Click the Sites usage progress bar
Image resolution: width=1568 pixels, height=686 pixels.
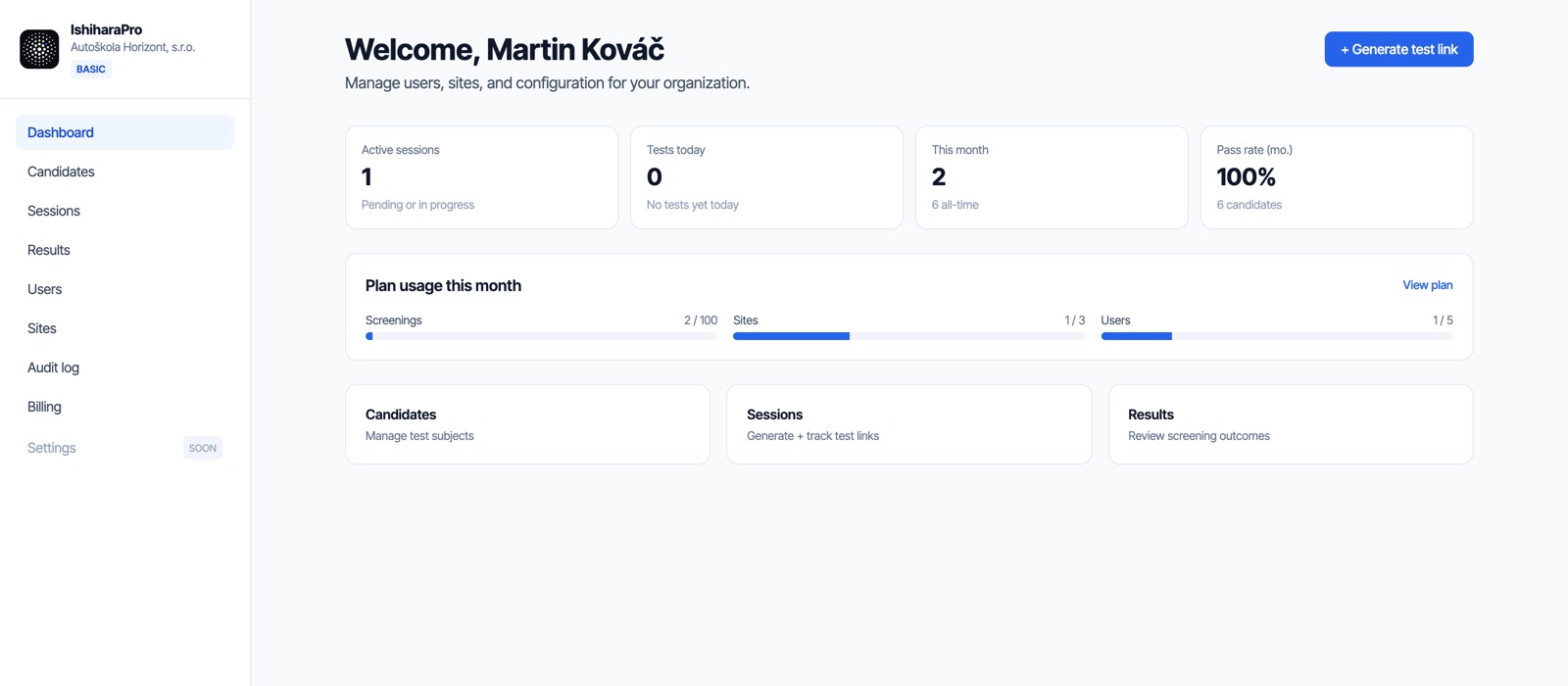(908, 336)
